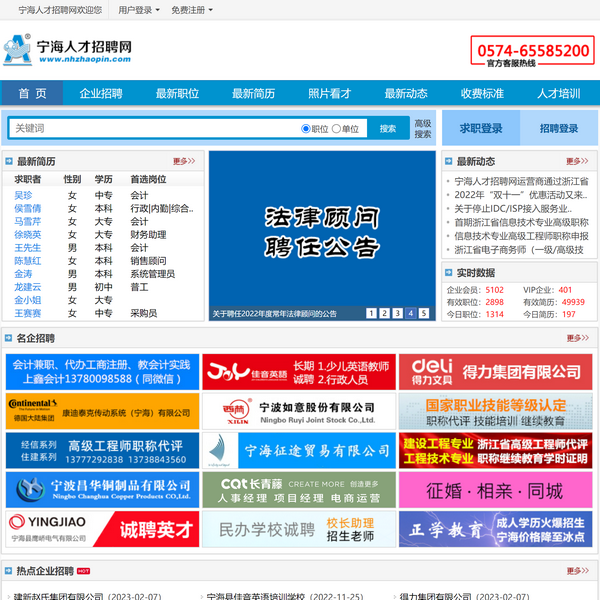600x600 pixels.
Task: Click 更多 beside 最新动态 panel header
Action: (x=577, y=161)
